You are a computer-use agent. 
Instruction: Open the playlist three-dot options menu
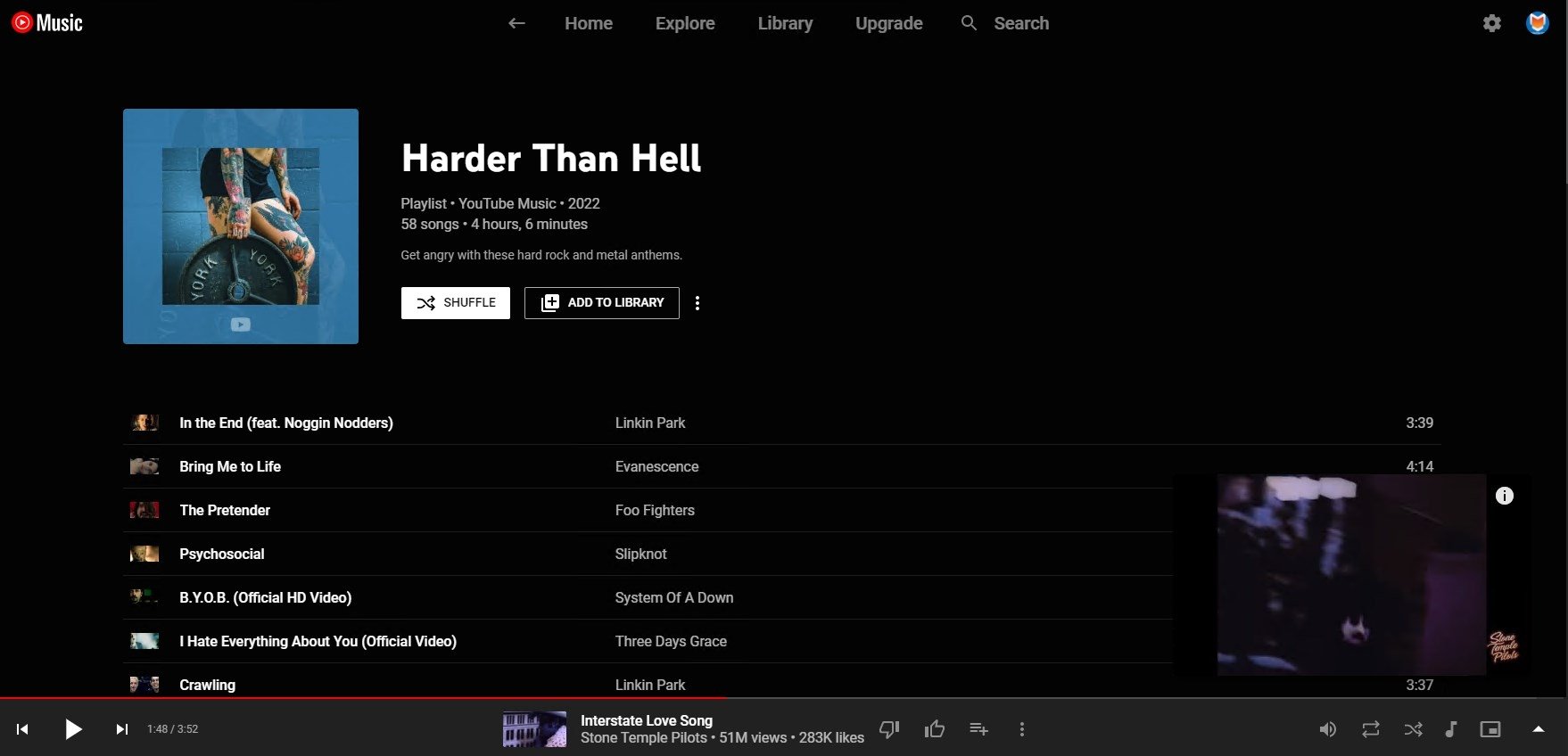click(697, 303)
